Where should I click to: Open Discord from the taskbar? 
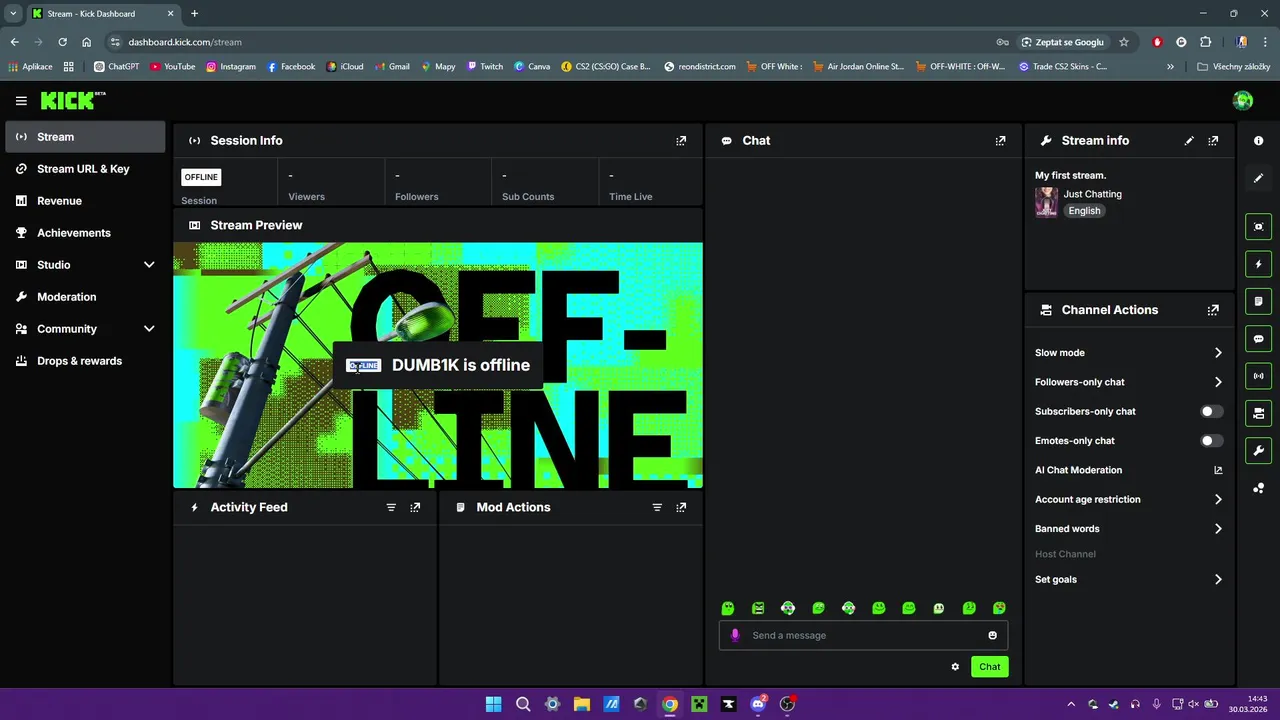[x=758, y=704]
